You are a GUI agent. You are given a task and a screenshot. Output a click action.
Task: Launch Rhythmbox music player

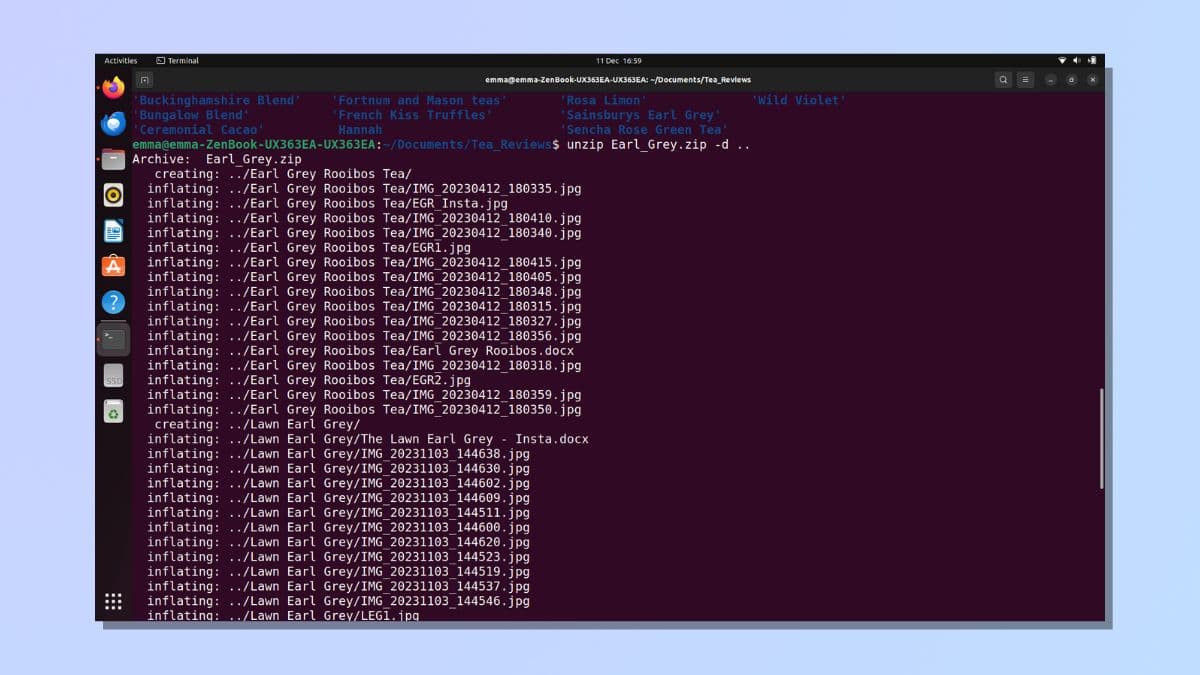tap(113, 195)
